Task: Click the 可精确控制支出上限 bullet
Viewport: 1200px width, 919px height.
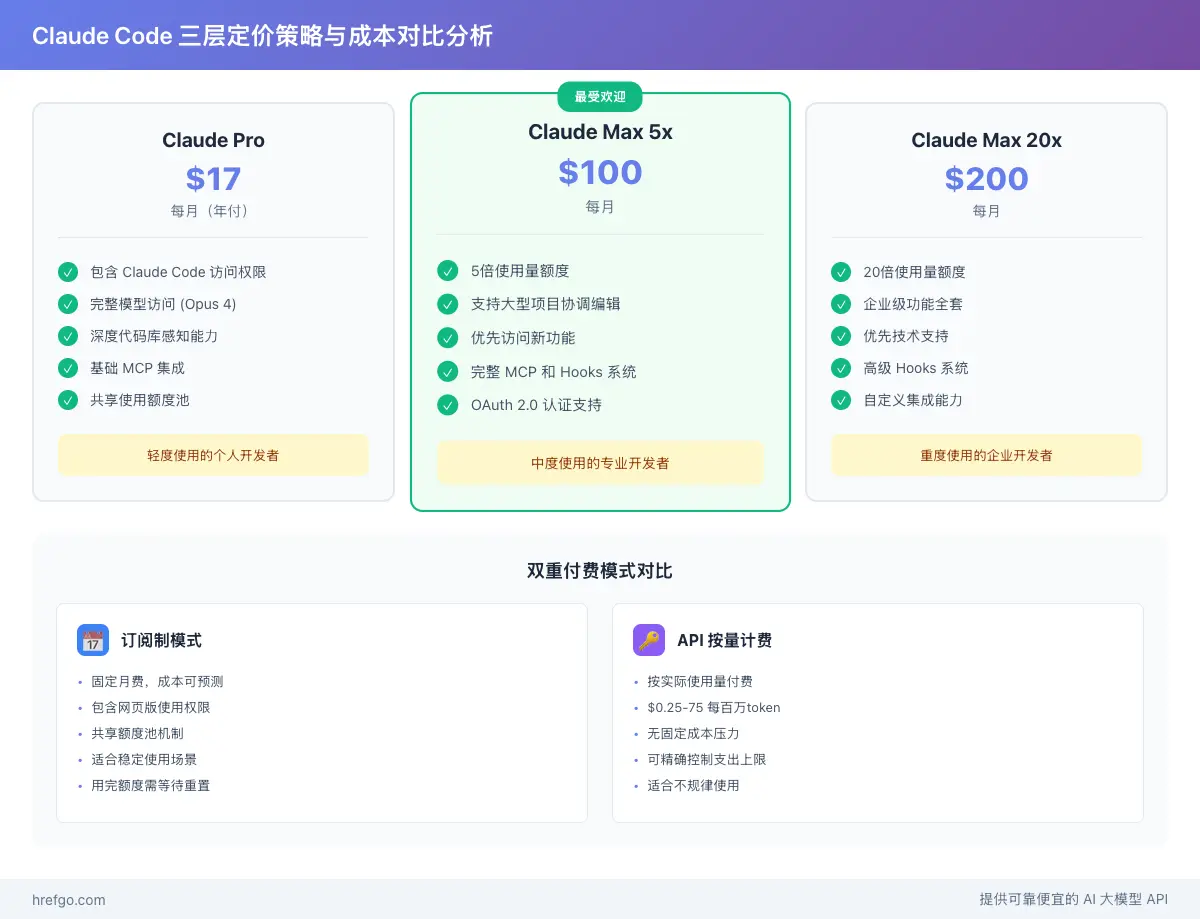Action: [x=706, y=759]
